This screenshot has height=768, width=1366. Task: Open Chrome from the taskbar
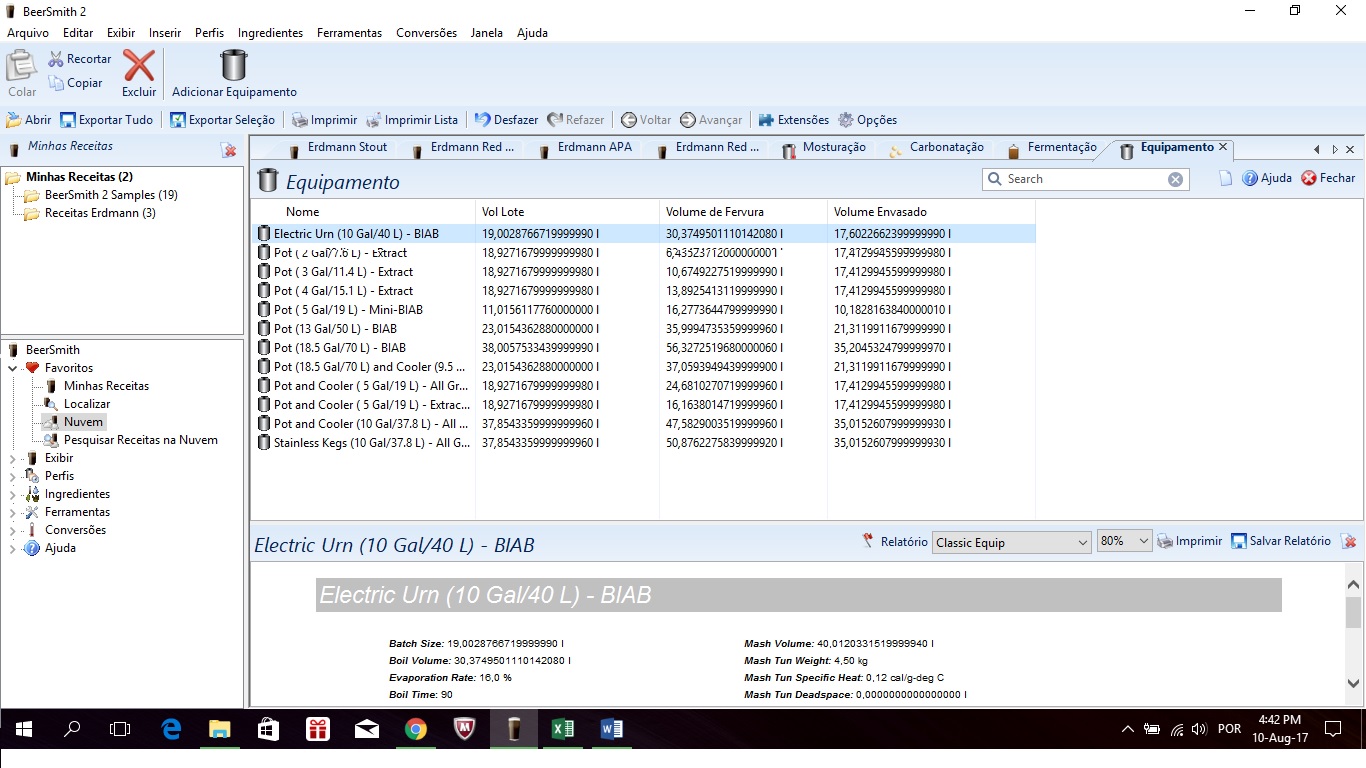pos(415,730)
